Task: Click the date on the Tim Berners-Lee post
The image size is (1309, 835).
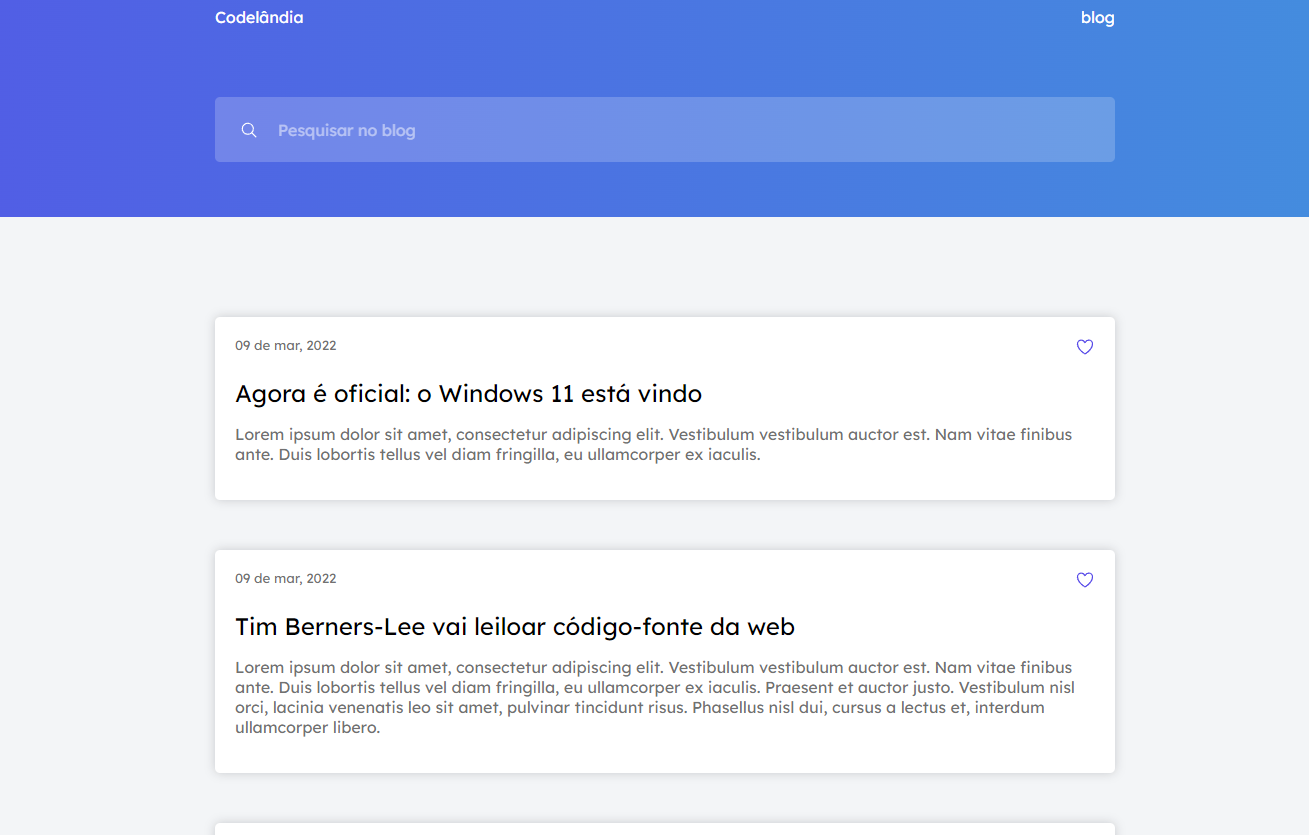Action: click(x=286, y=579)
